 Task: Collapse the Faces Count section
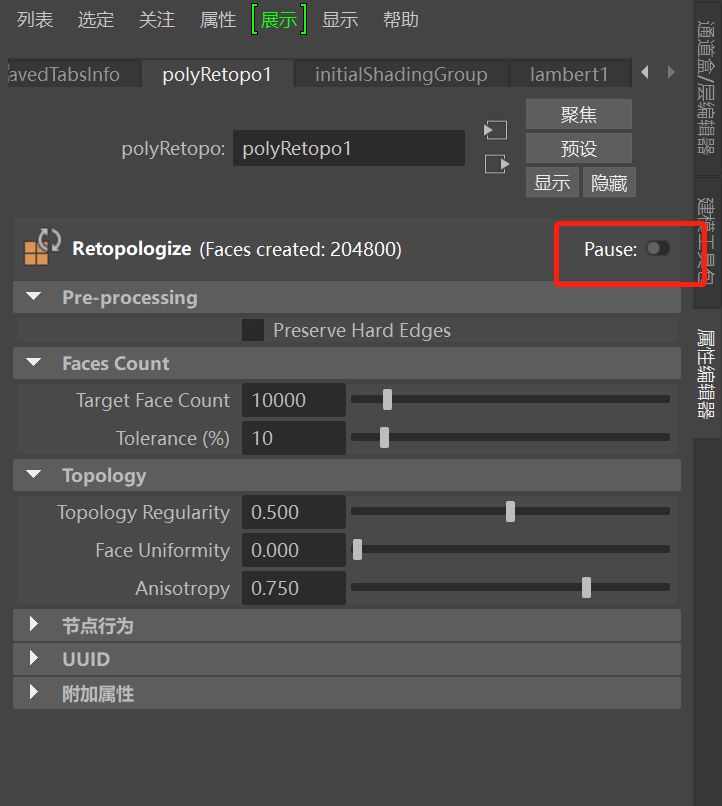(x=34, y=362)
